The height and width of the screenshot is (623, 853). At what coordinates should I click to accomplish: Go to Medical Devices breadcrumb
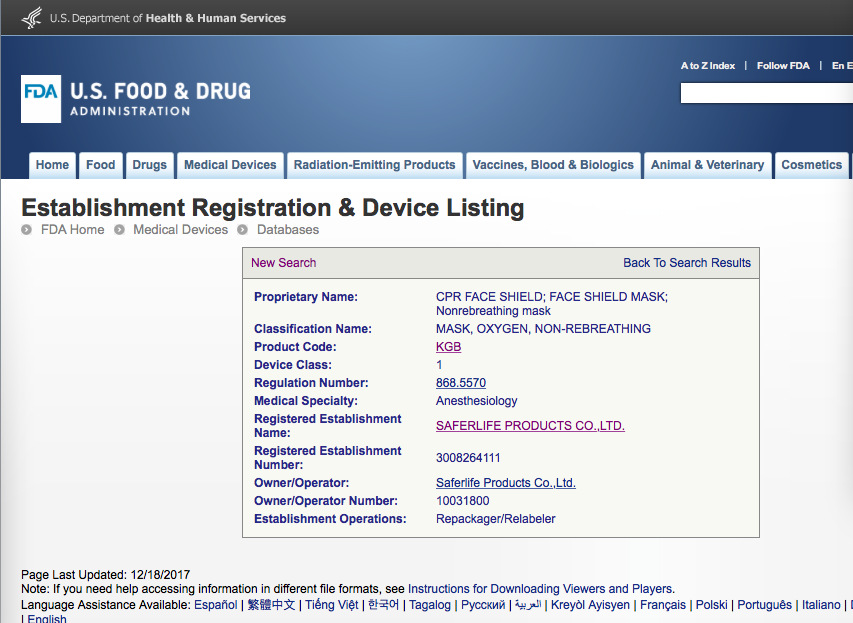[181, 230]
